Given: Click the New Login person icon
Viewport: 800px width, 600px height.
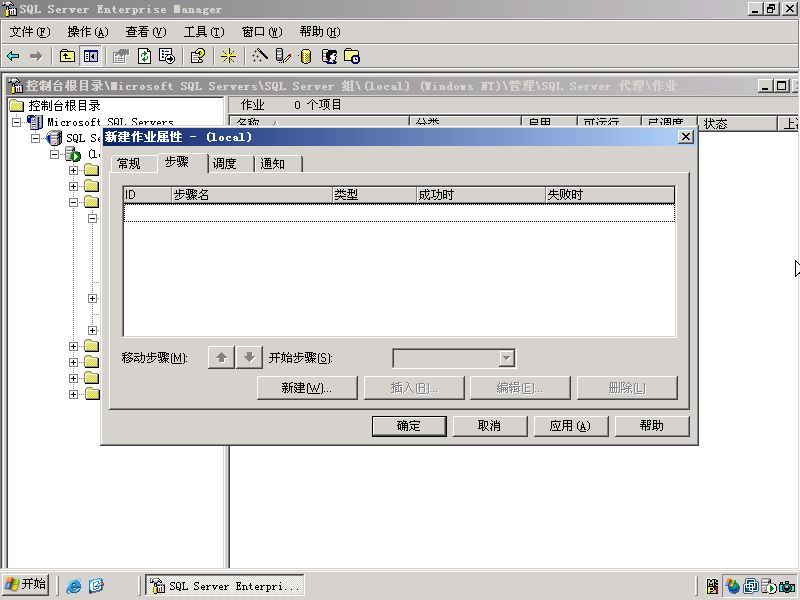Looking at the screenshot, I should 330,56.
